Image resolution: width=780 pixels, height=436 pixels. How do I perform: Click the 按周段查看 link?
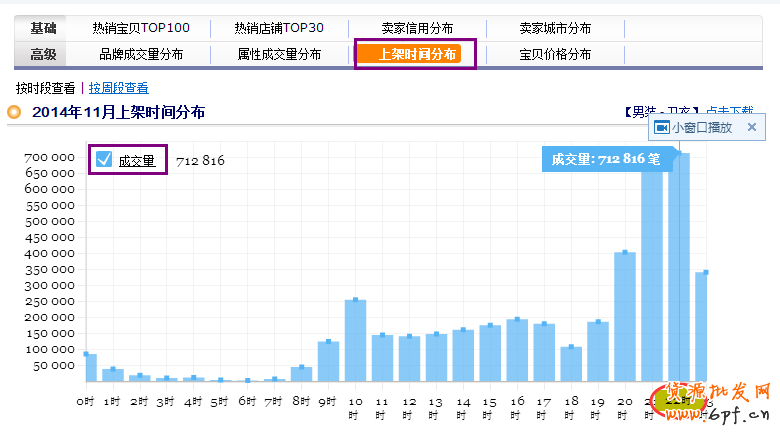point(119,88)
